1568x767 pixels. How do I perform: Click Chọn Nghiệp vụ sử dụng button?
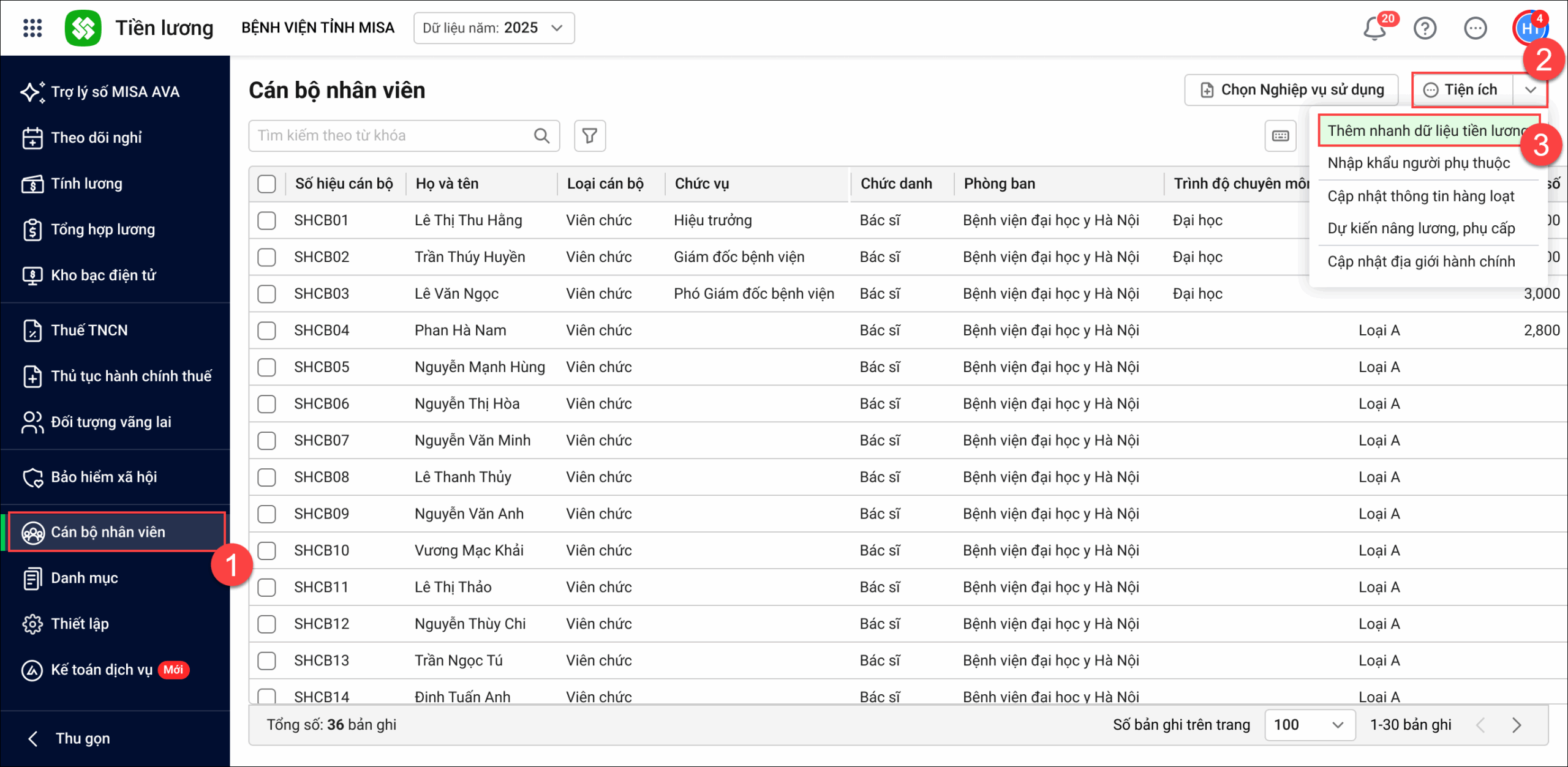point(1291,90)
